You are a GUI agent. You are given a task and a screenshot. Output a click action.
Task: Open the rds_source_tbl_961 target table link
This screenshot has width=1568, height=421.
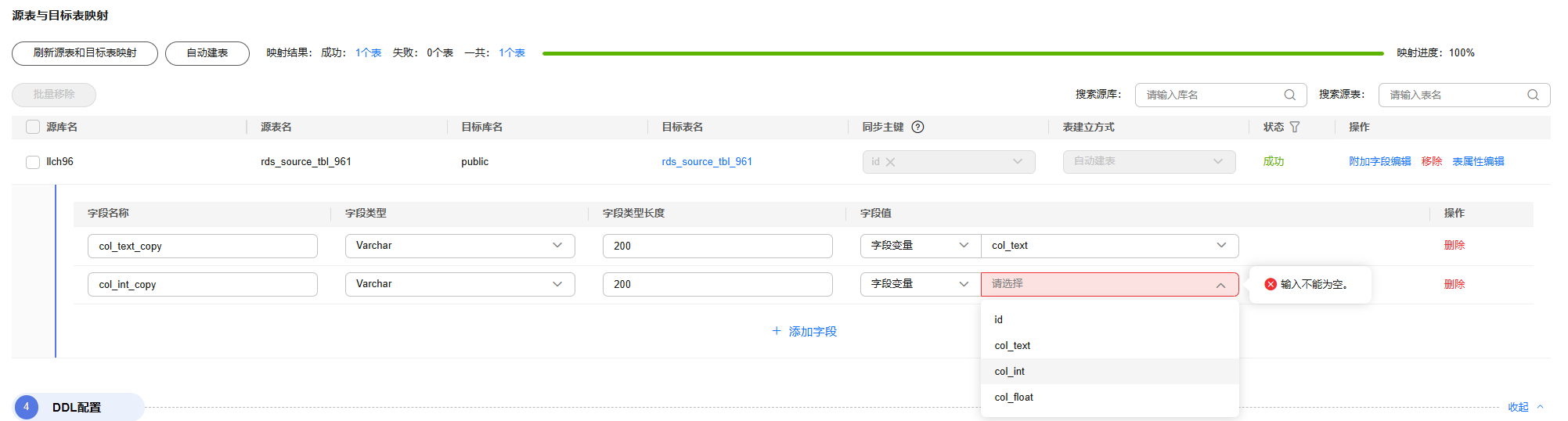707,162
